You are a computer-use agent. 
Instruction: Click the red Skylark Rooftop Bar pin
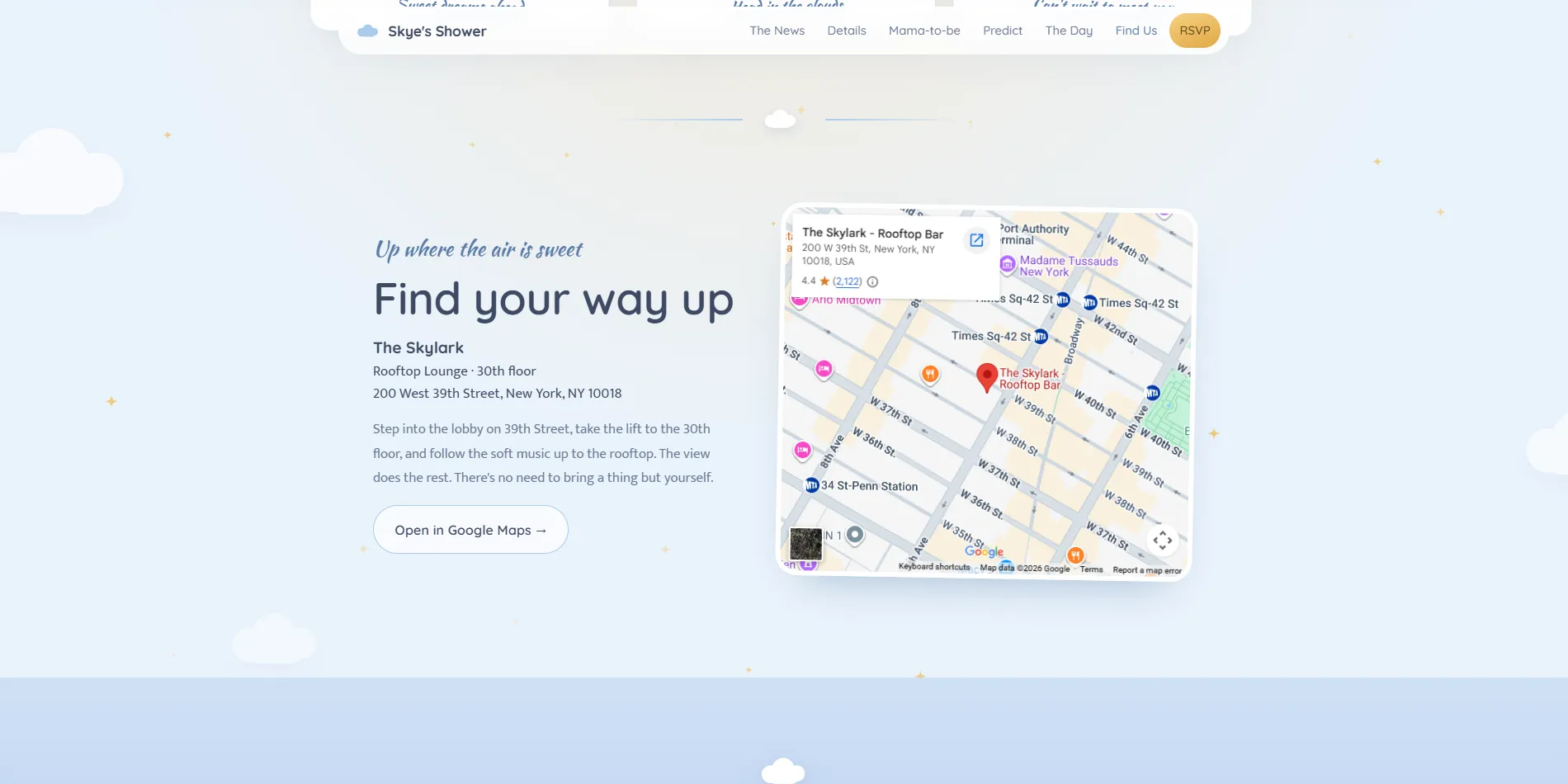(986, 377)
